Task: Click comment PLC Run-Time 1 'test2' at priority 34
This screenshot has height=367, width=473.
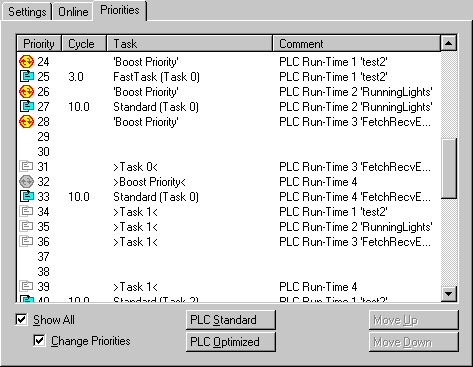Action: [333, 212]
